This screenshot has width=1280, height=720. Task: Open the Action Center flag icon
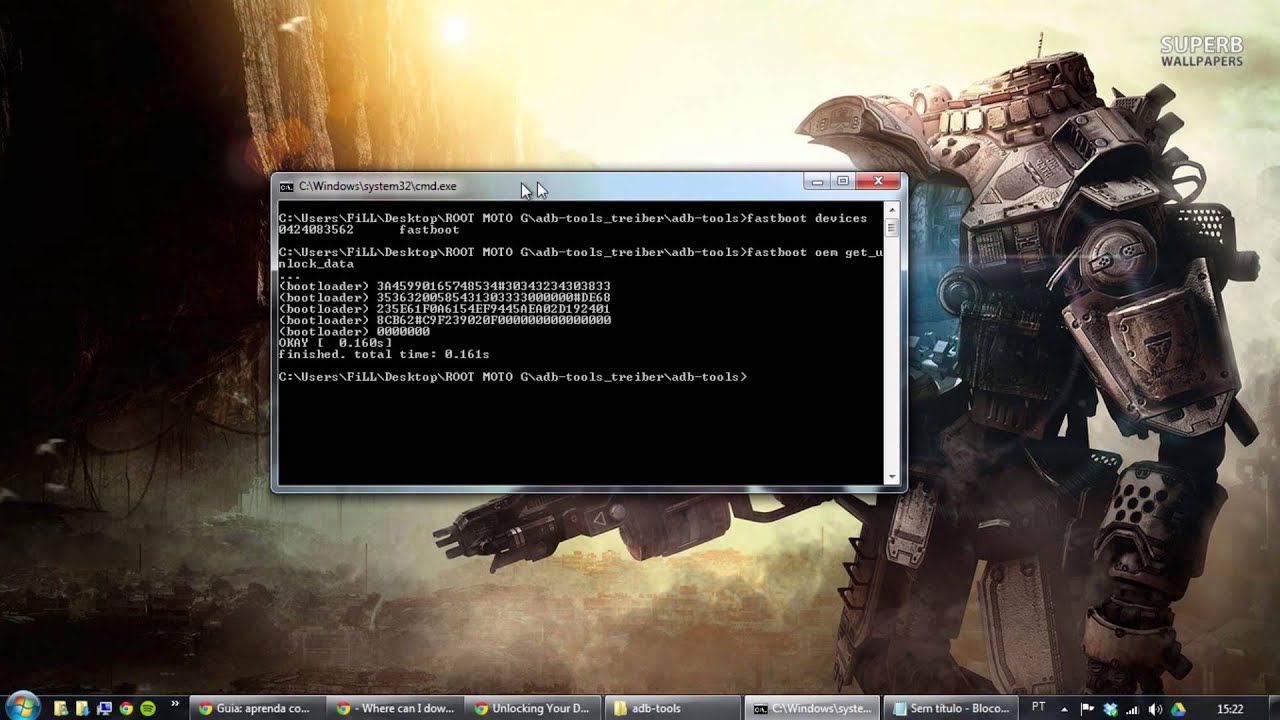click(1087, 708)
